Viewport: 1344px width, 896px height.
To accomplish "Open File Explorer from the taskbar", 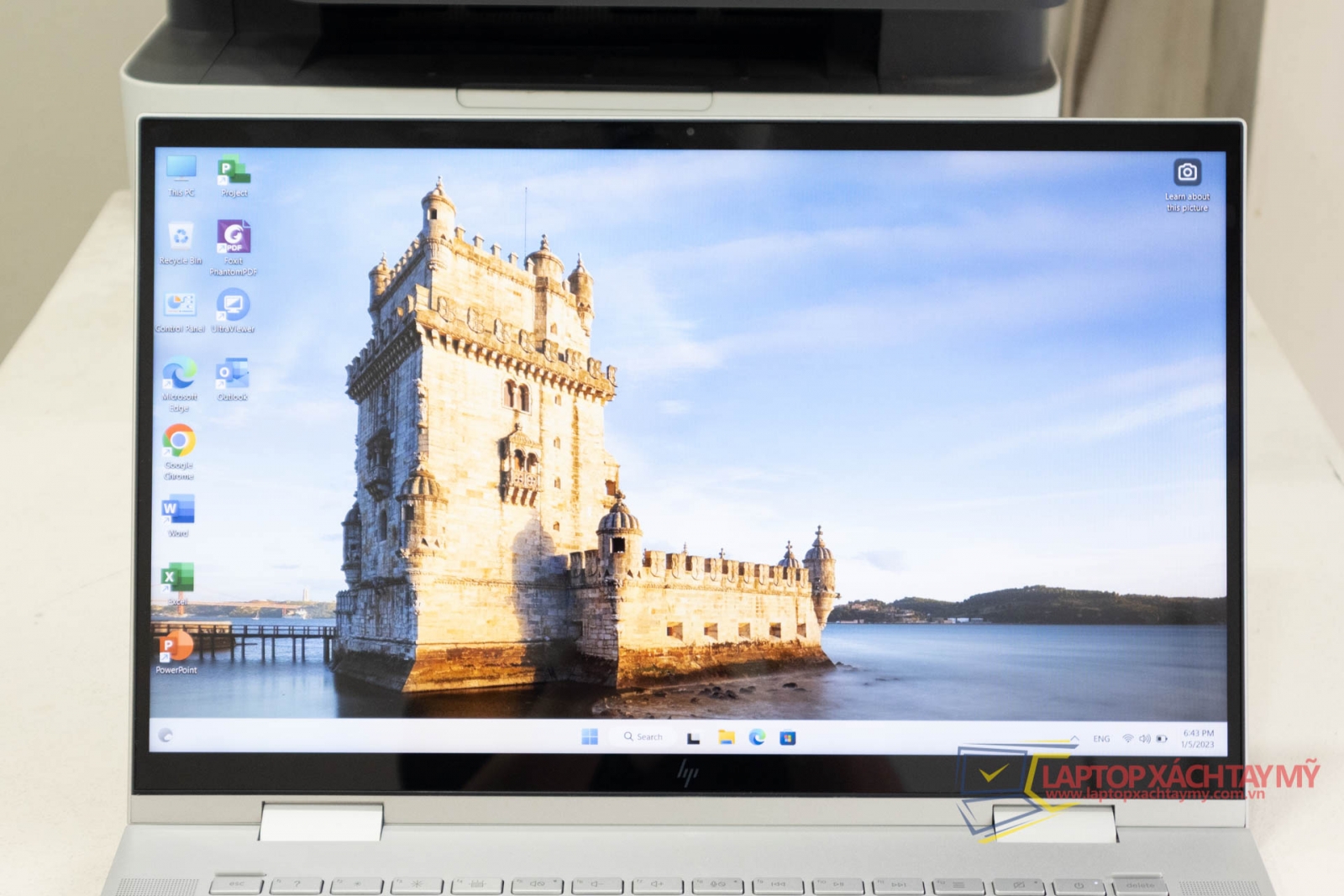I will [727, 737].
